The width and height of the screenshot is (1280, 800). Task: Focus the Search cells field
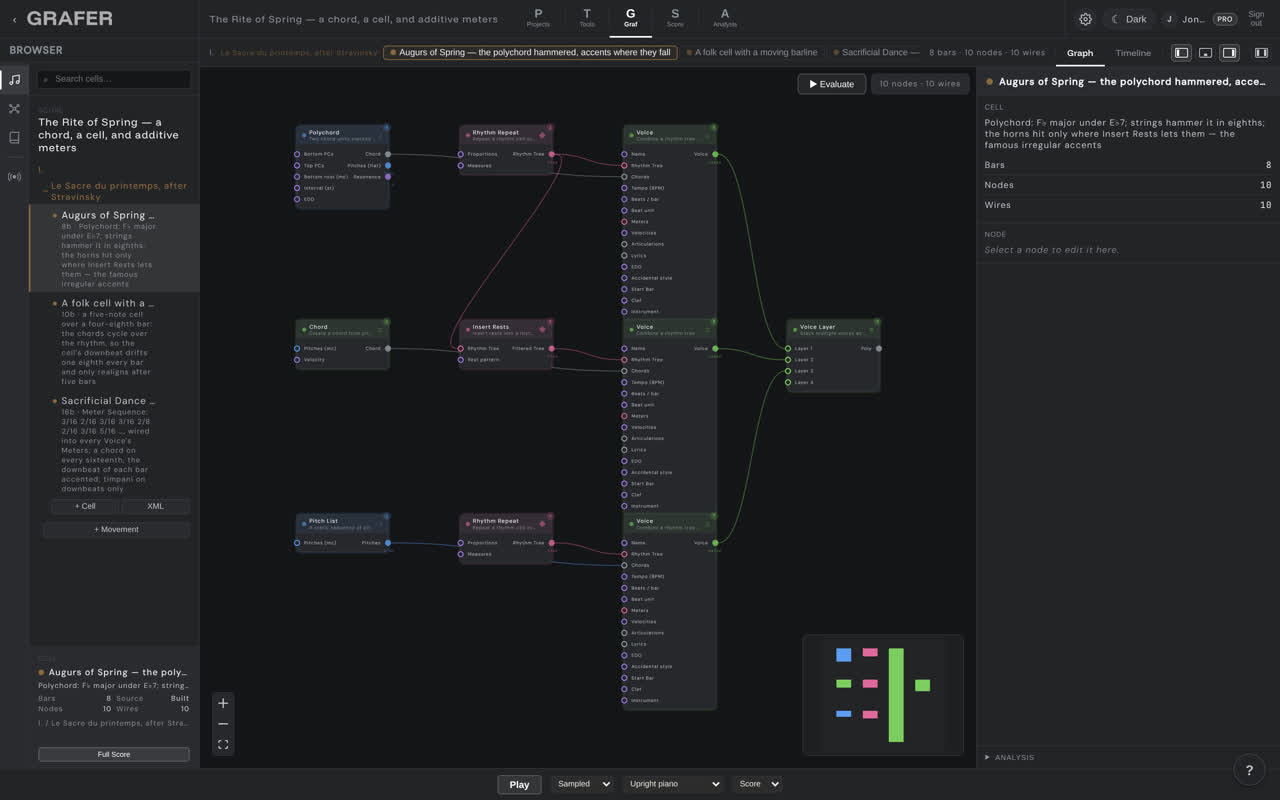click(x=114, y=79)
